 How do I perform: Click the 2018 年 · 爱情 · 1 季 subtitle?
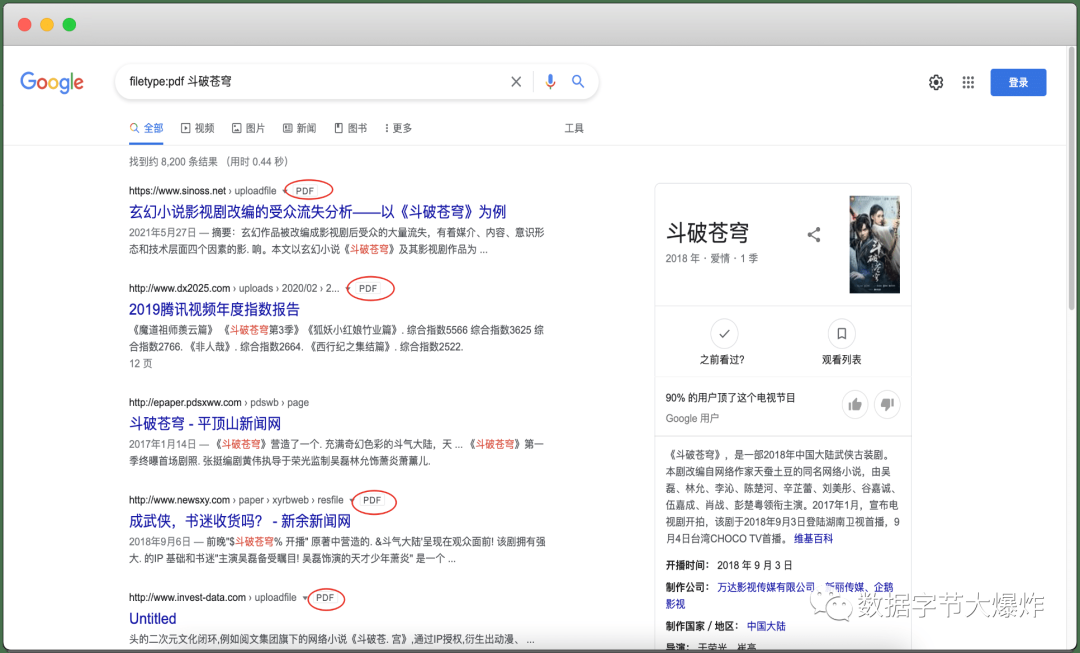coord(712,258)
